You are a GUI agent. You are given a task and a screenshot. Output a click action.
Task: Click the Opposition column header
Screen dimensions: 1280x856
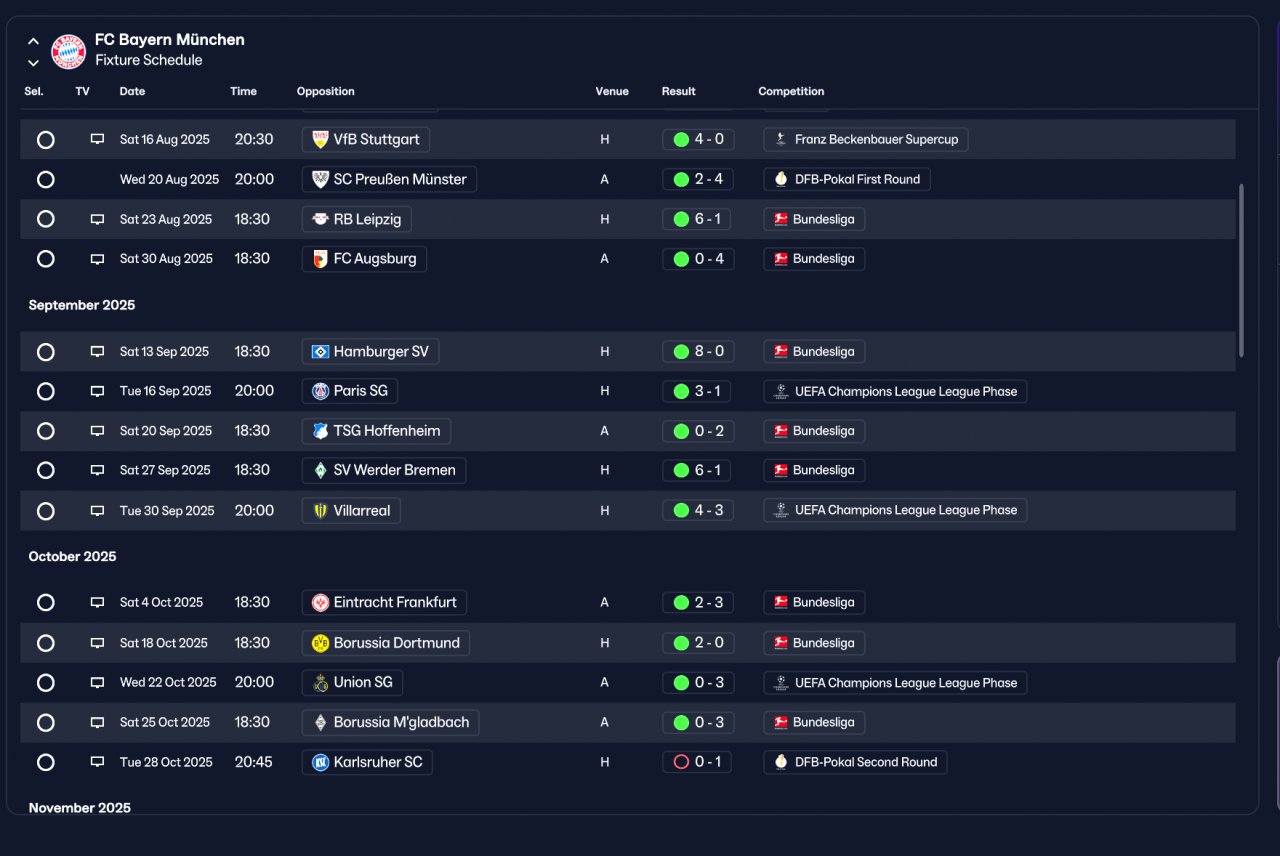(325, 91)
